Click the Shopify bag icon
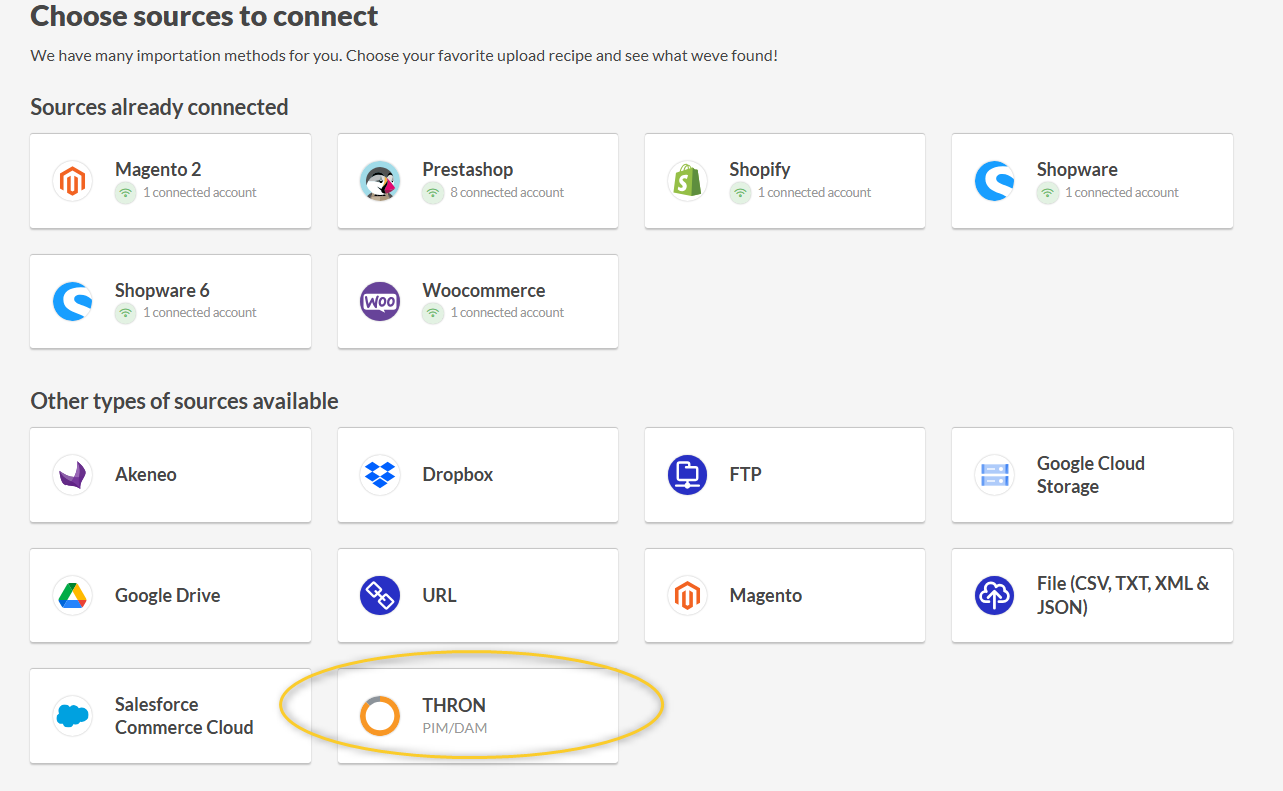This screenshot has height=791, width=1283. click(687, 181)
